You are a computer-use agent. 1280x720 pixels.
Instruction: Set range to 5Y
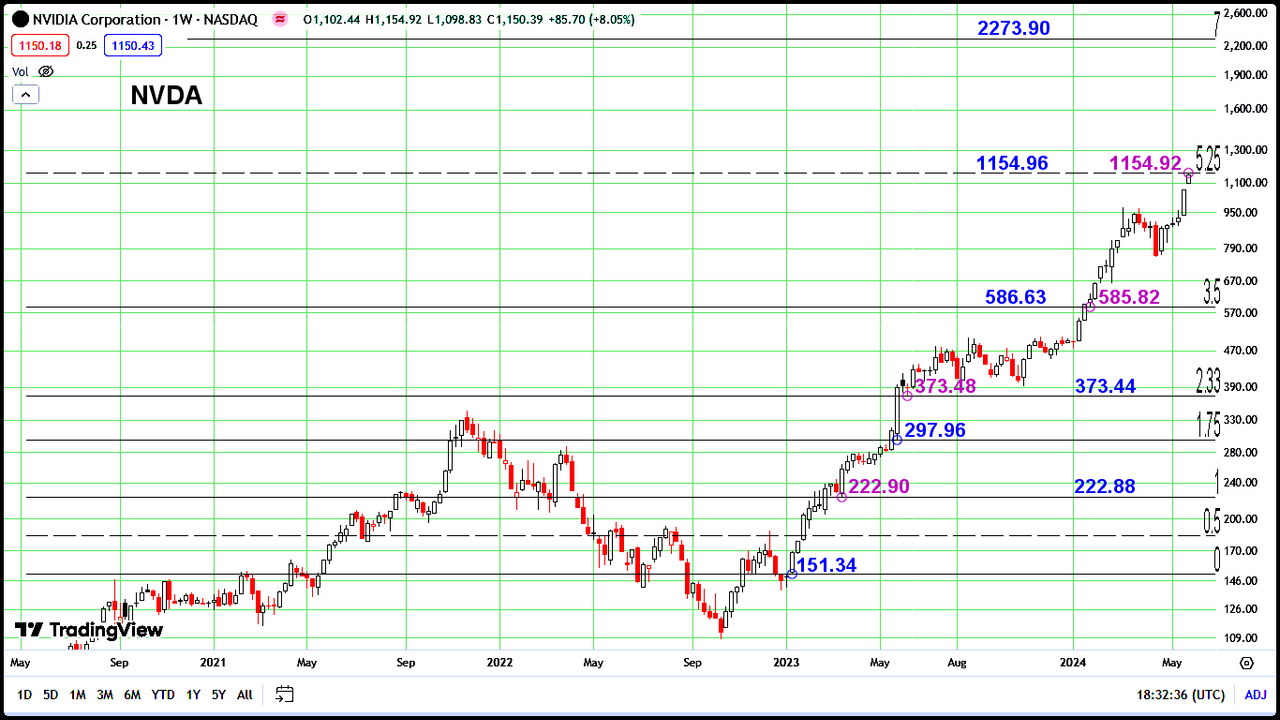[218, 694]
